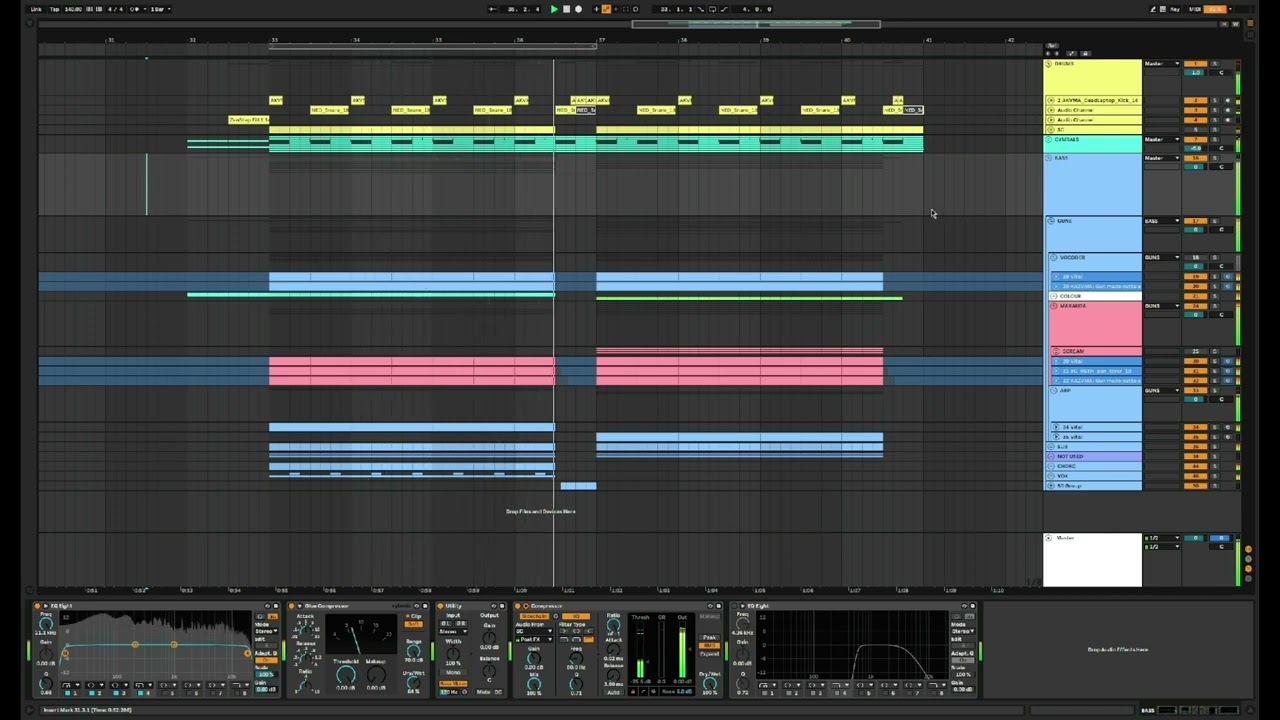Click the Drop Audio Effects Here area
Viewport: 1280px width, 720px height.
[x=1118, y=650]
